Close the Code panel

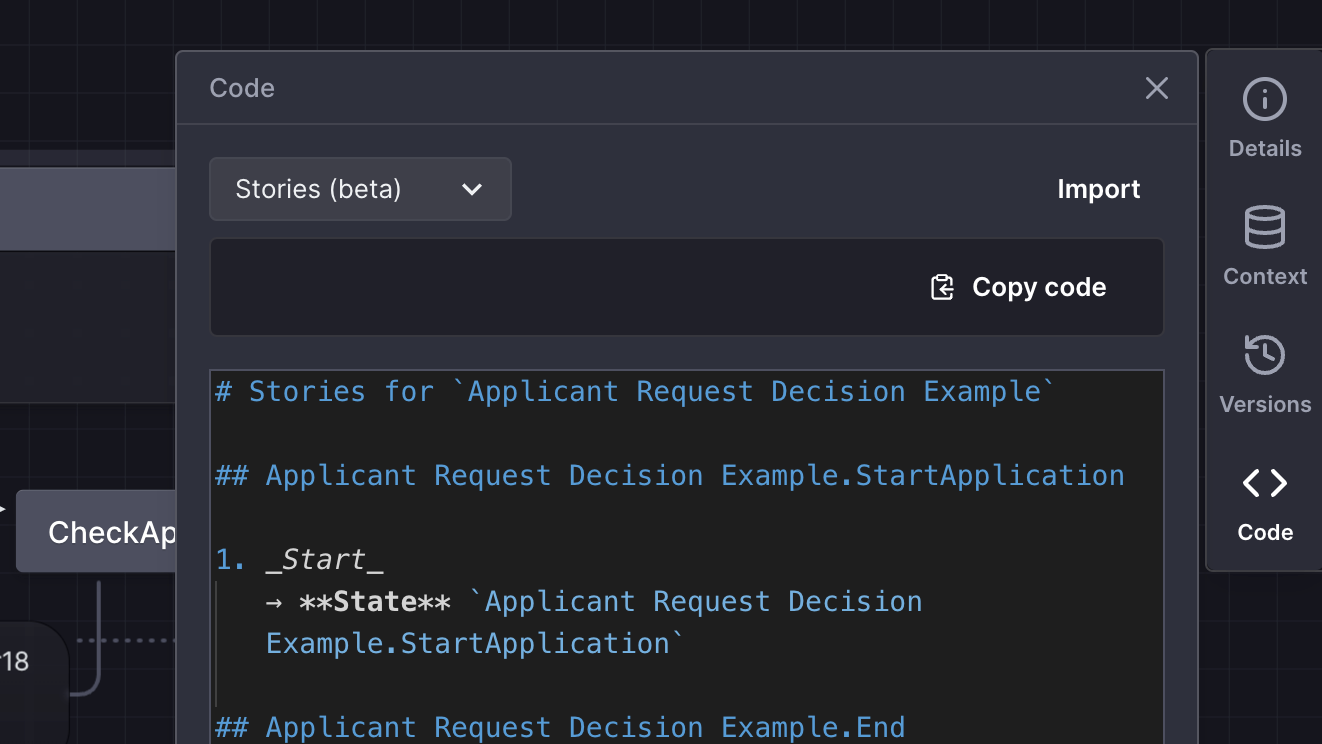click(x=1157, y=88)
